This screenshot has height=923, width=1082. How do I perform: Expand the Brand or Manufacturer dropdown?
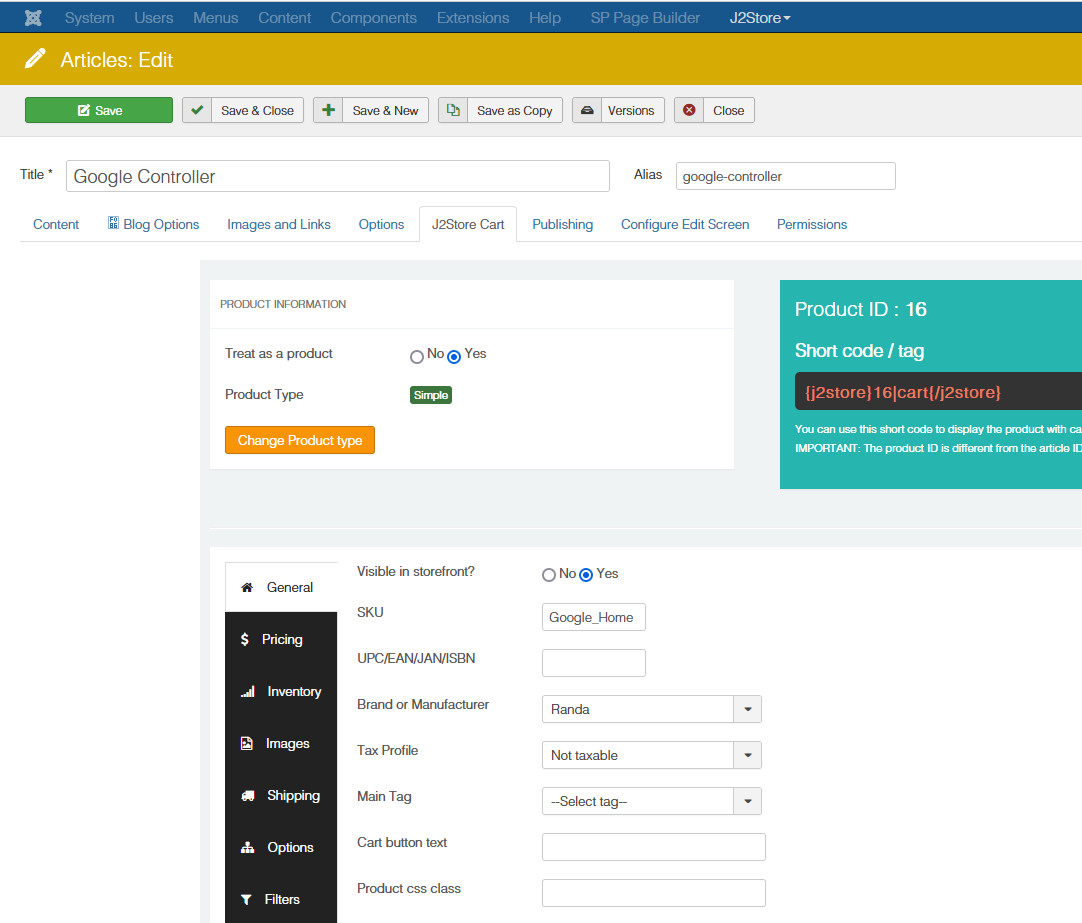click(747, 709)
